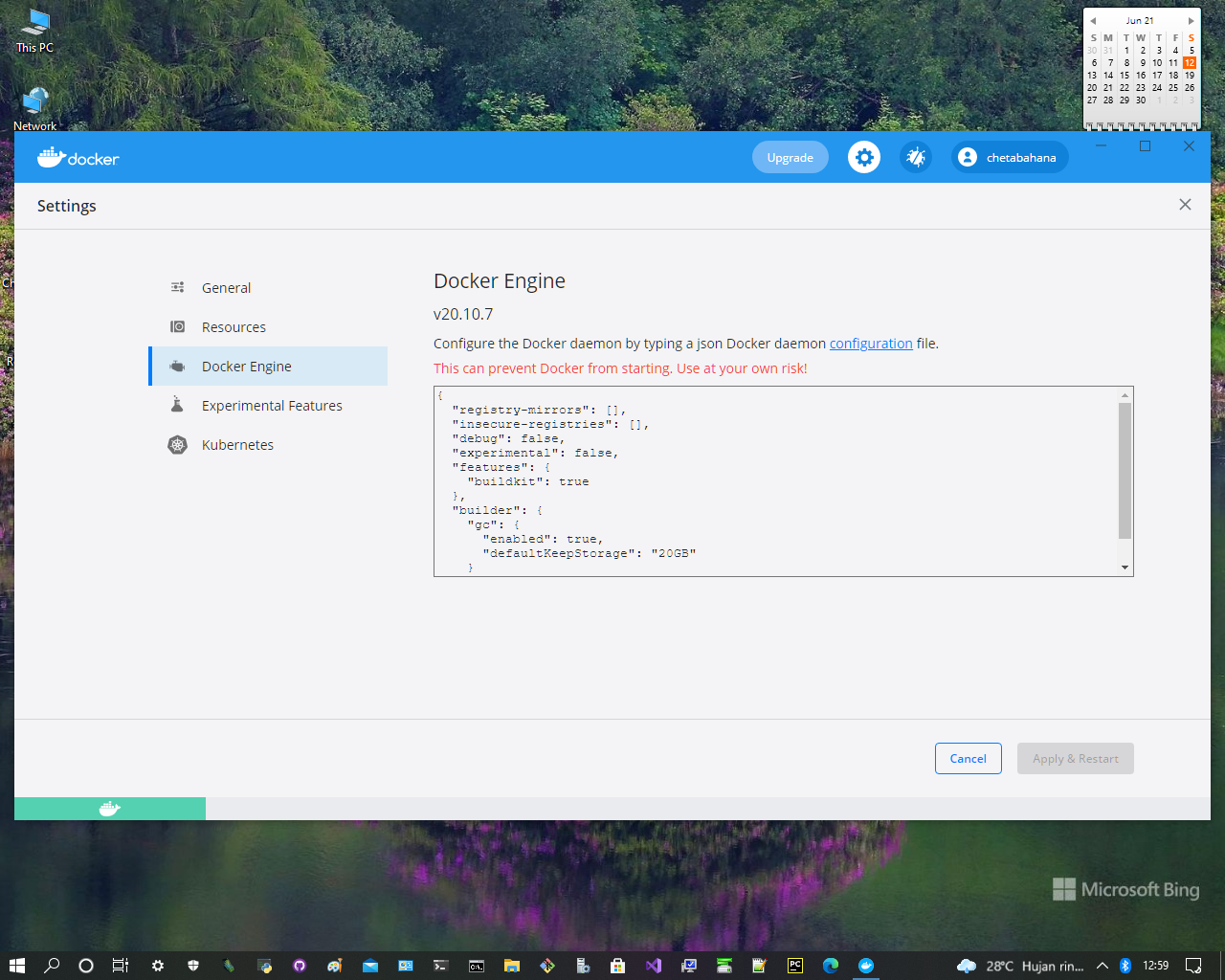Open This PC desktop icon
Viewport: 1225px width, 980px height.
coord(35,31)
